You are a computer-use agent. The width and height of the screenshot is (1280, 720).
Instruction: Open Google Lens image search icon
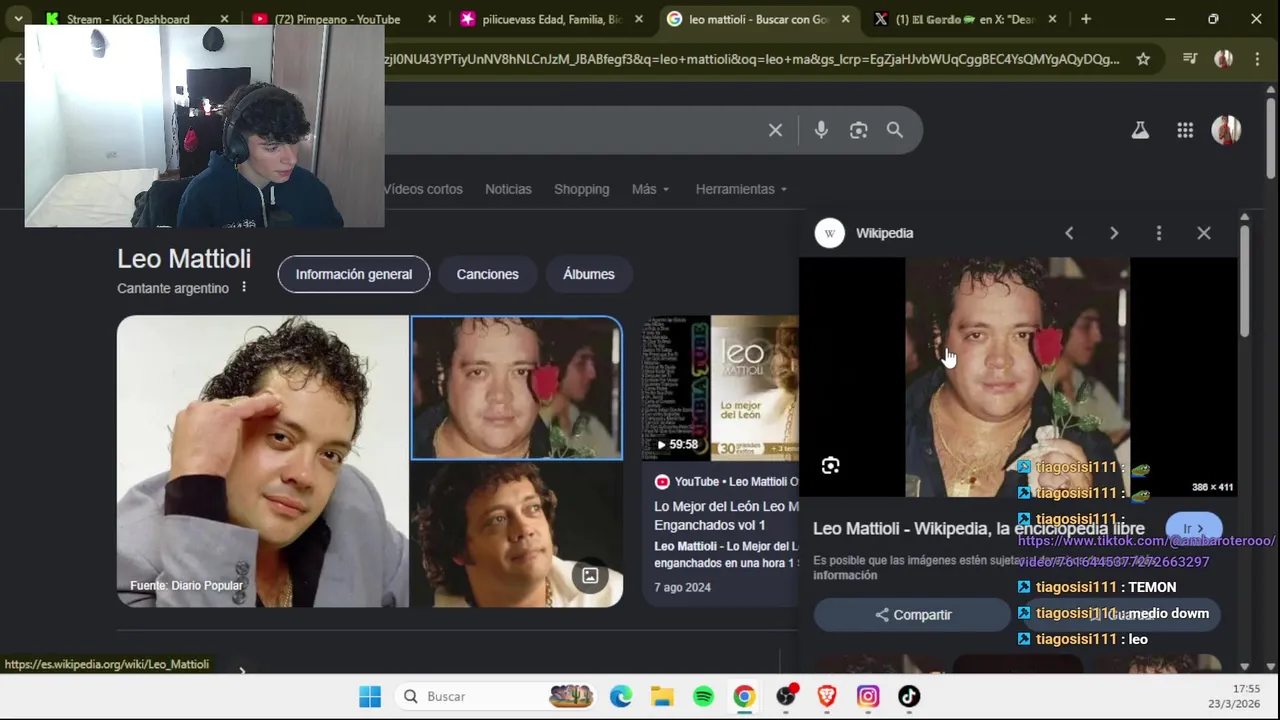pos(858,130)
